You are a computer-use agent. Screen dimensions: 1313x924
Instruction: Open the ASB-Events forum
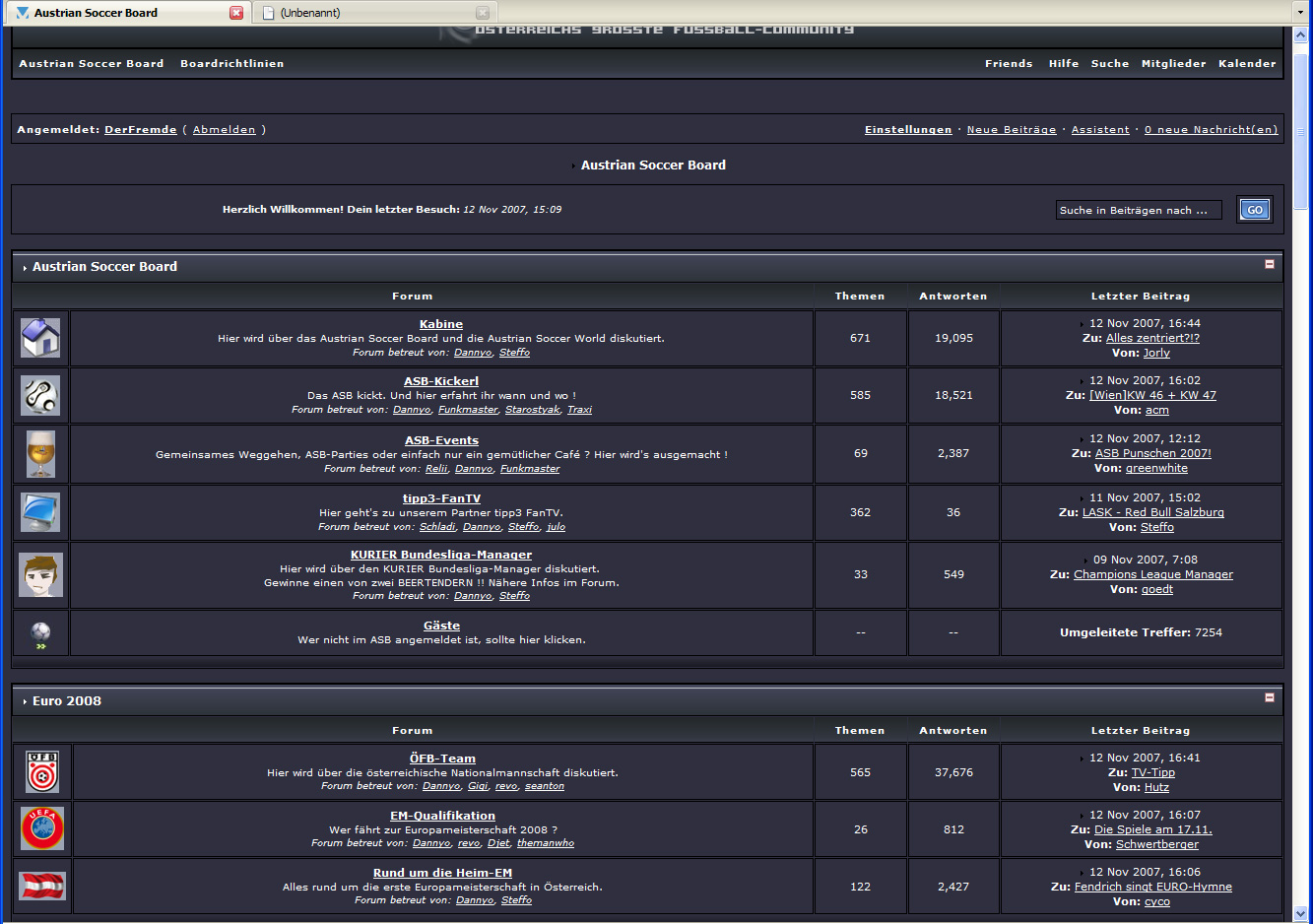(x=441, y=440)
